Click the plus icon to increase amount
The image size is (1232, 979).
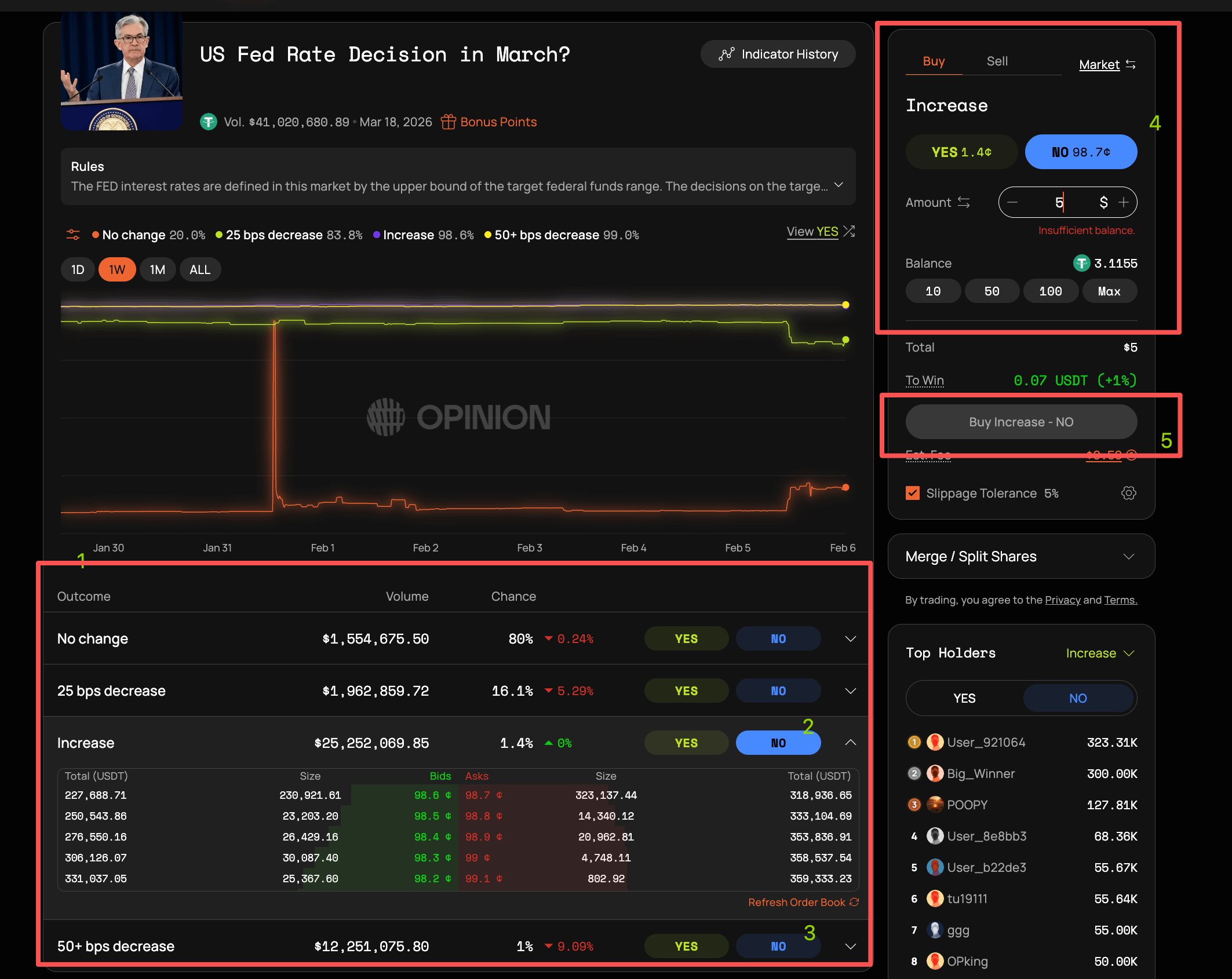point(1124,202)
